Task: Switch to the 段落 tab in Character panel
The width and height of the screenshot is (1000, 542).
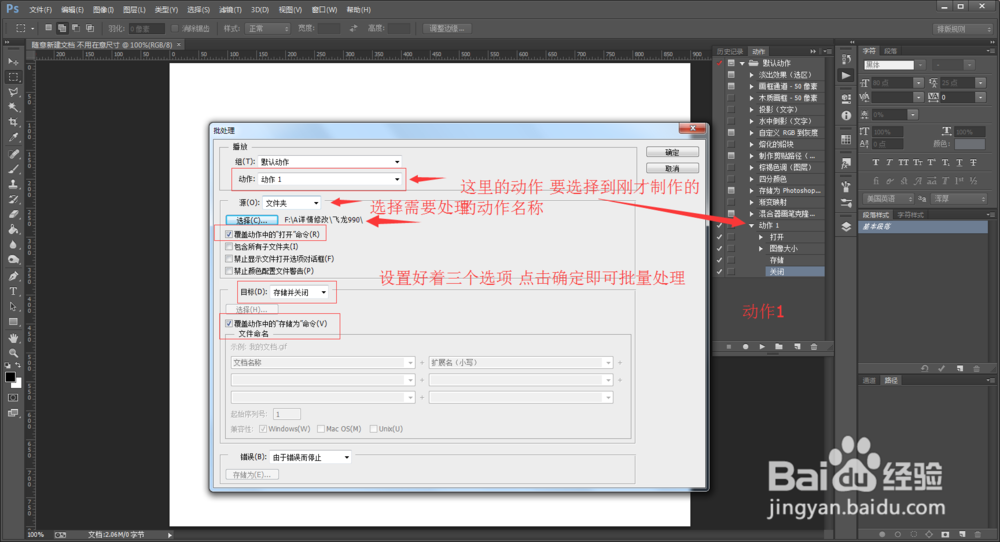Action: [x=890, y=51]
